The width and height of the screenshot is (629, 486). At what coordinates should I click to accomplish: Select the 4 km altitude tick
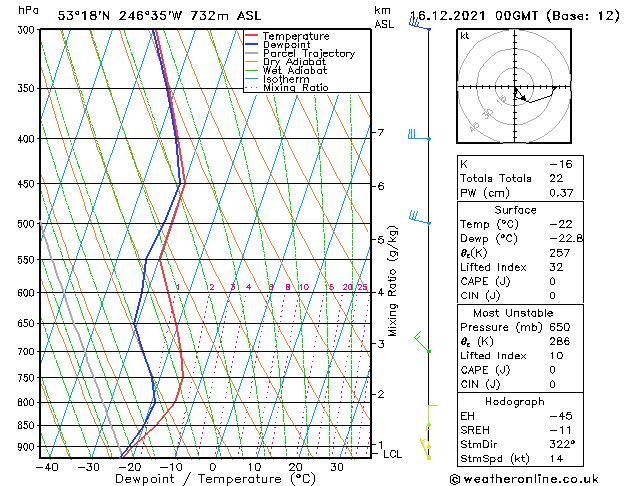(x=381, y=292)
